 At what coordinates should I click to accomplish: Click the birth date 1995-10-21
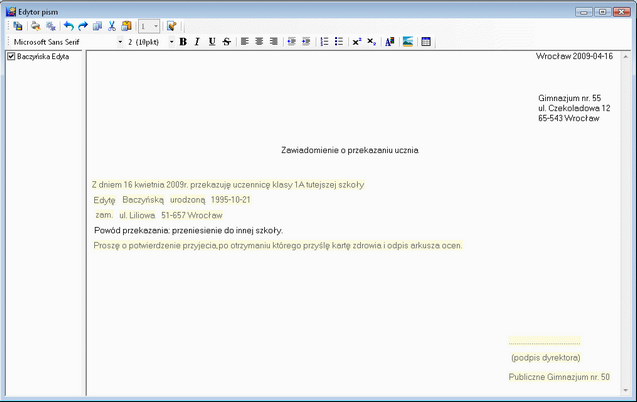pos(230,200)
